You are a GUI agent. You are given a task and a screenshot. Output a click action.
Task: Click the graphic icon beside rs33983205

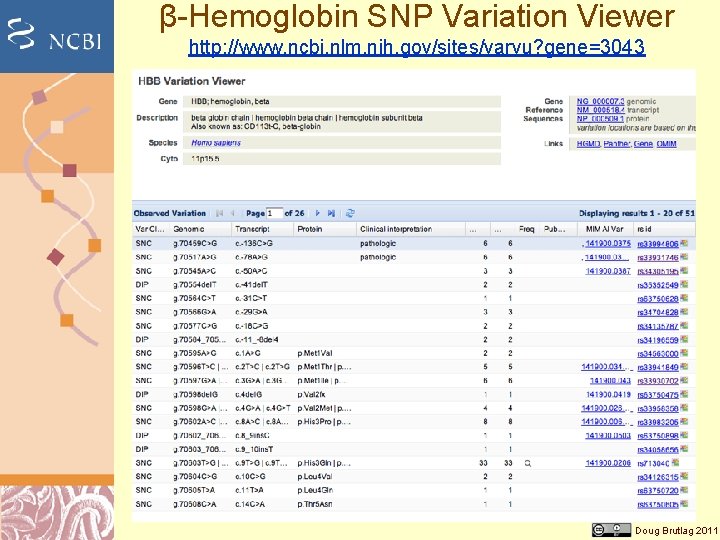pos(684,422)
